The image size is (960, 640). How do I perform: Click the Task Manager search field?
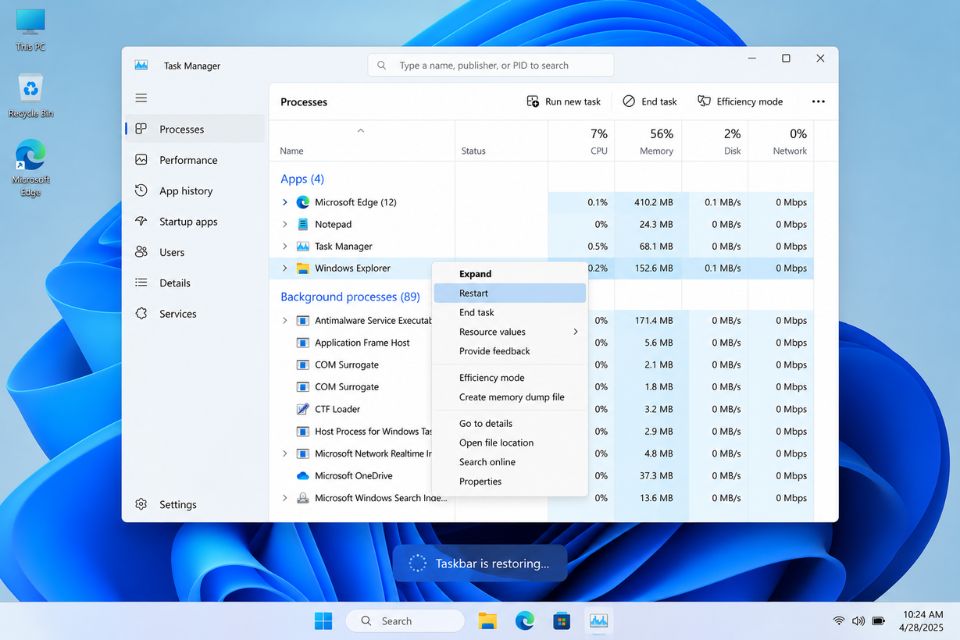point(490,65)
